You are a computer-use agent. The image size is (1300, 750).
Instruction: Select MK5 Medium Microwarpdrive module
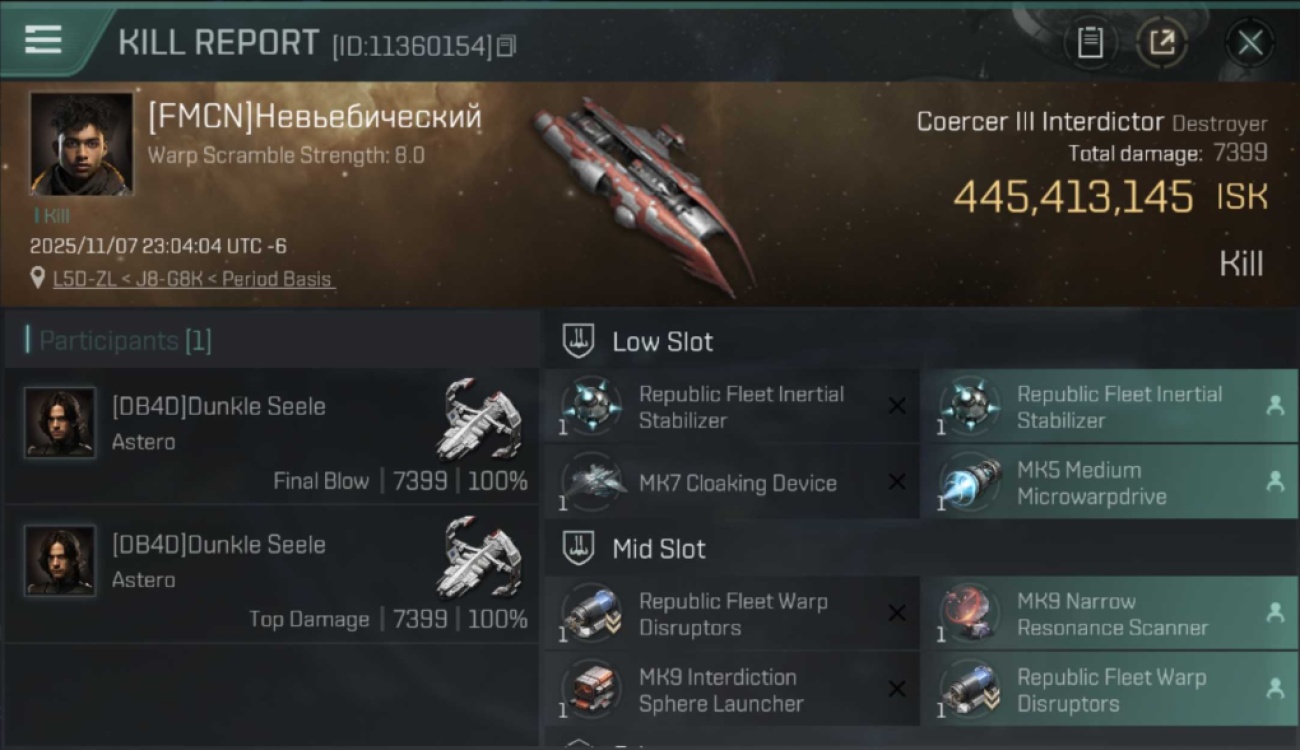click(x=1108, y=483)
